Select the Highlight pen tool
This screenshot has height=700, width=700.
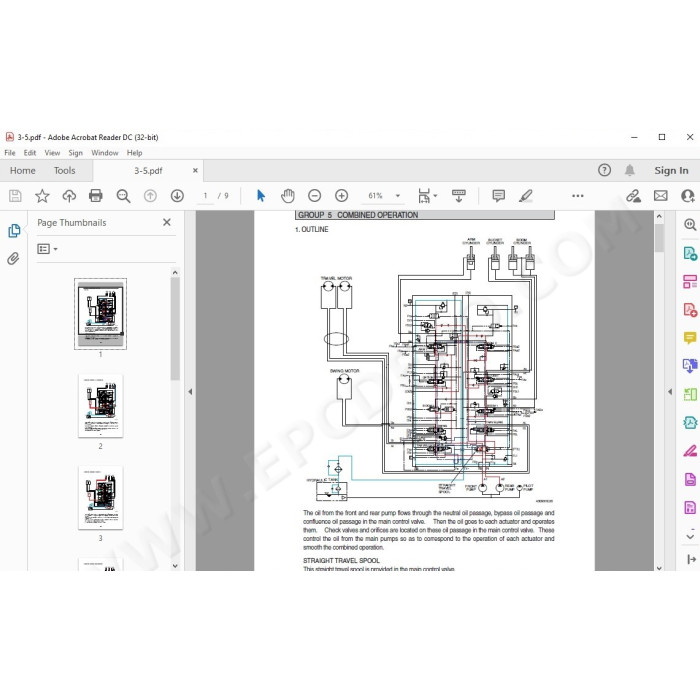[x=526, y=196]
